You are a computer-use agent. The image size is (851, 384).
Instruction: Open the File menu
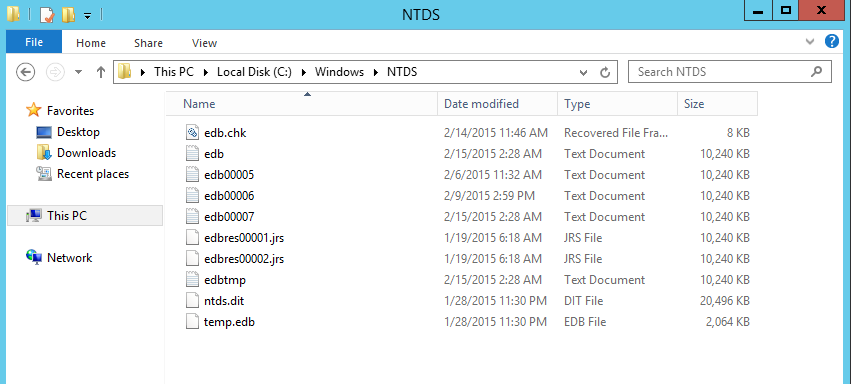tap(34, 42)
